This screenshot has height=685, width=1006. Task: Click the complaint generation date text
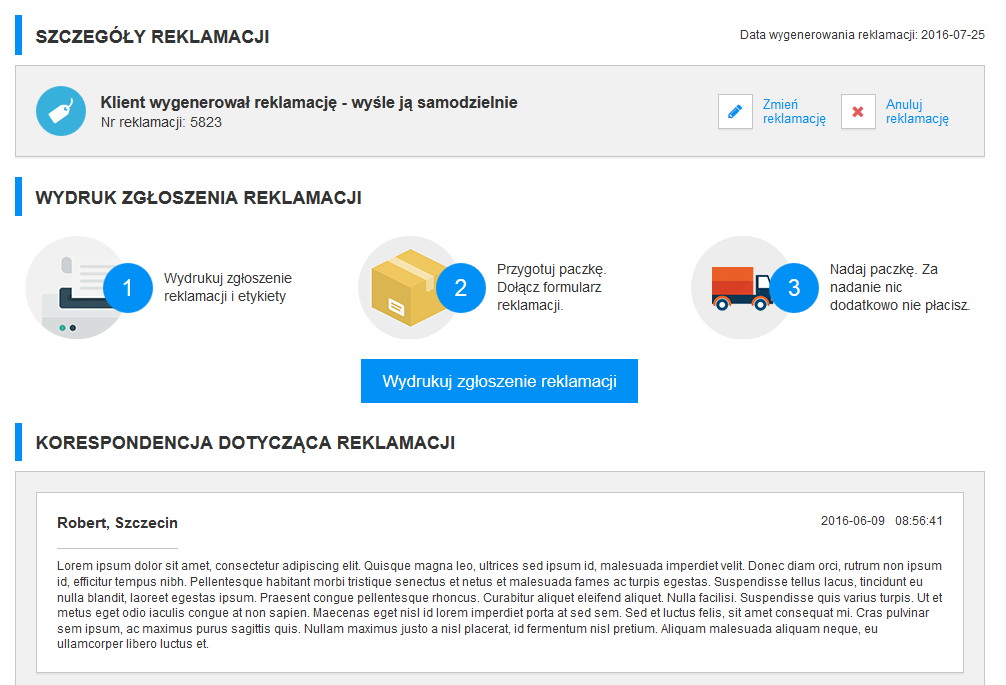coord(862,35)
